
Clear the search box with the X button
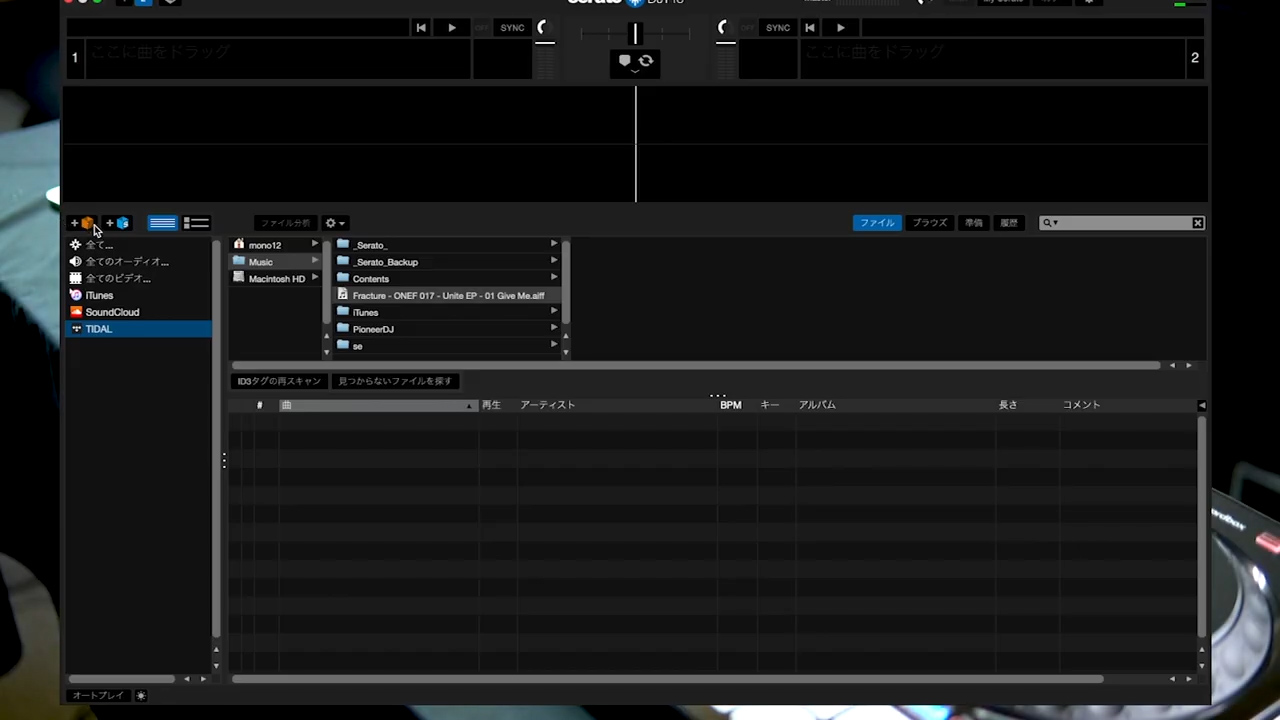1197,223
